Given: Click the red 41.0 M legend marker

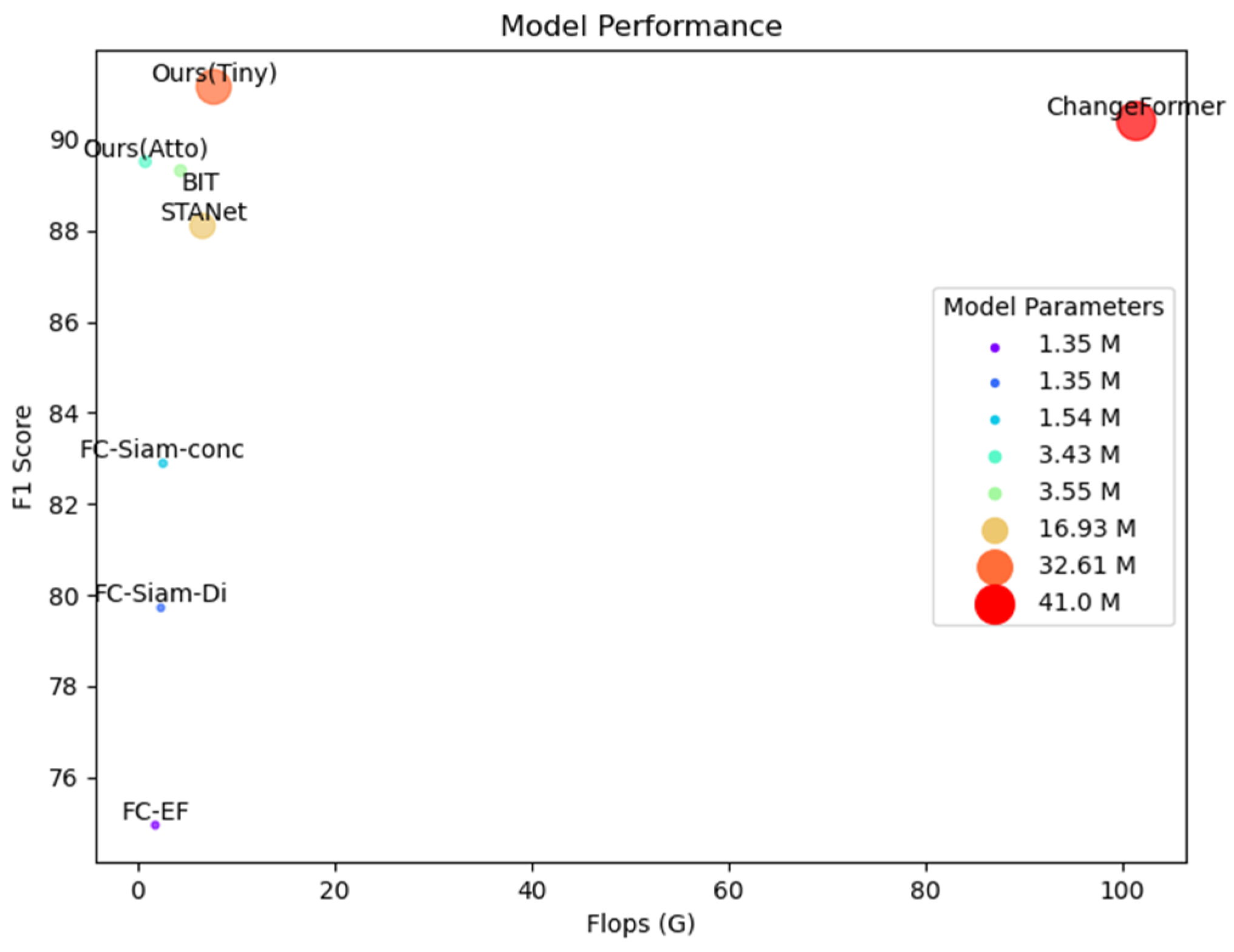Looking at the screenshot, I should click(994, 605).
